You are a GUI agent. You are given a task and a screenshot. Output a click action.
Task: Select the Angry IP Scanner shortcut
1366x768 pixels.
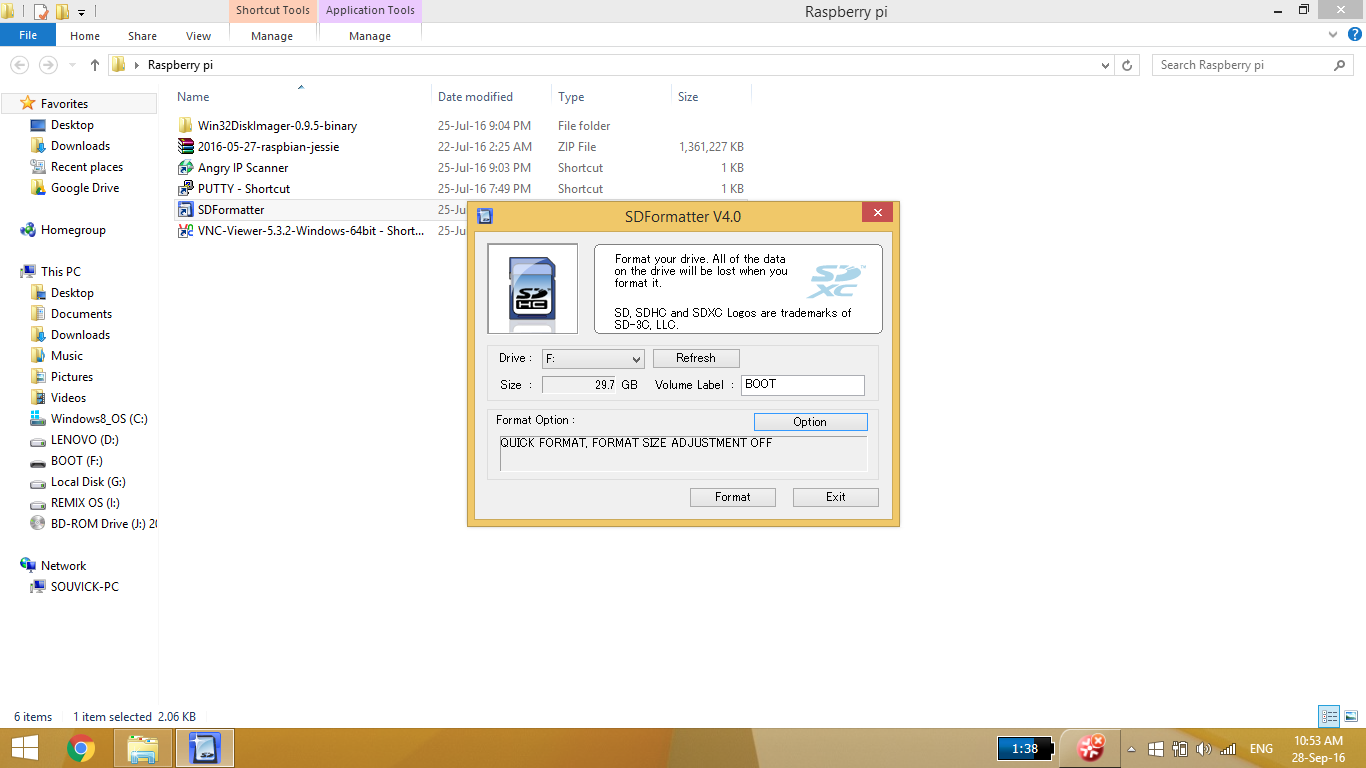[x=241, y=167]
